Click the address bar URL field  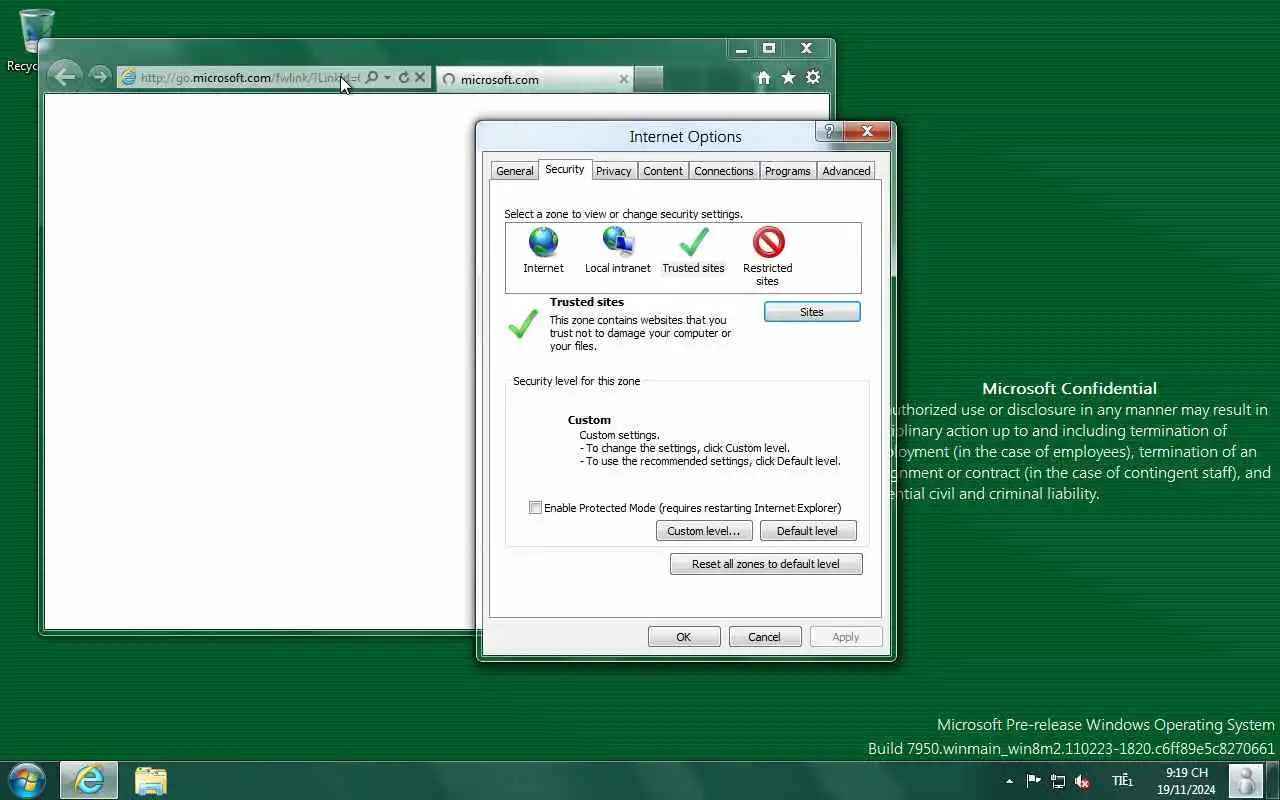249,77
